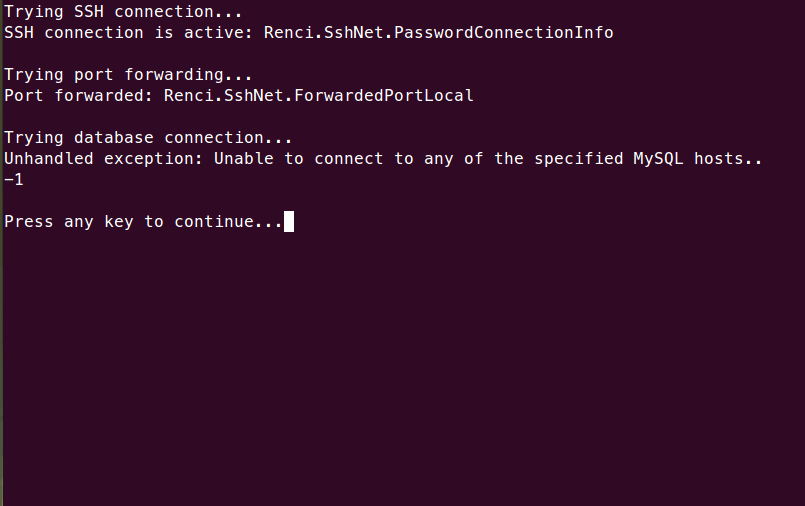Click the "Trying port forwarding..." line
The height and width of the screenshot is (506, 805).
[x=128, y=74]
